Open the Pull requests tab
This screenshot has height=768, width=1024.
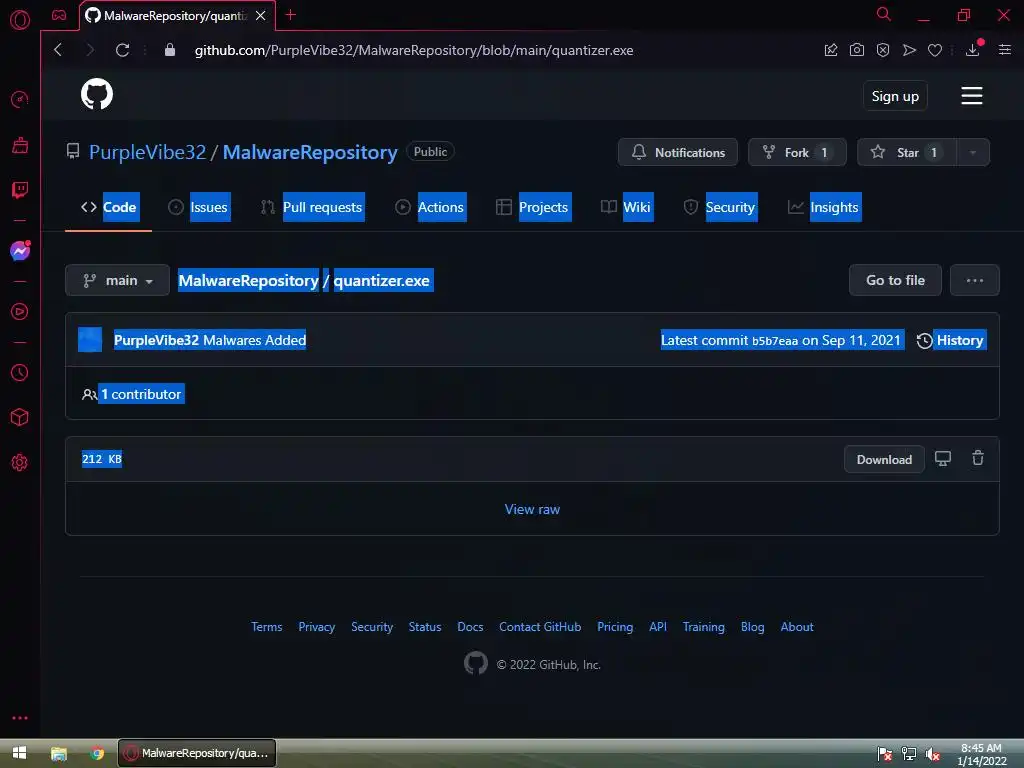(312, 207)
